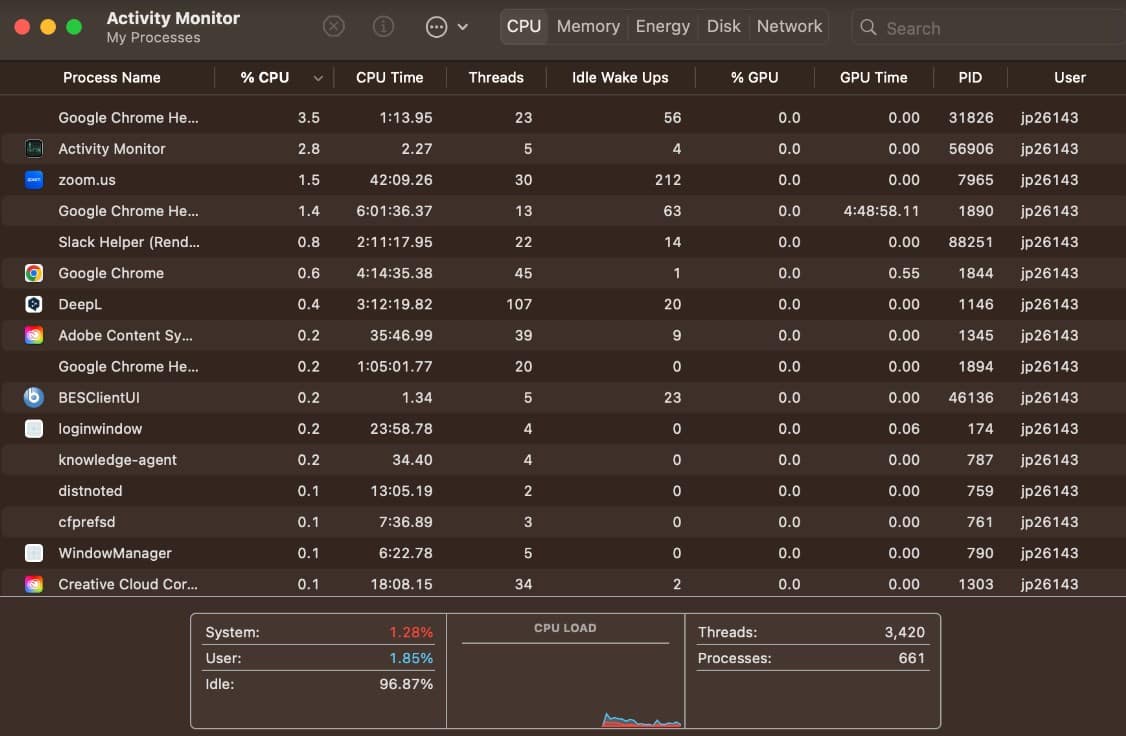Click the PID value 56906
The width and height of the screenshot is (1126, 736).
click(x=971, y=149)
